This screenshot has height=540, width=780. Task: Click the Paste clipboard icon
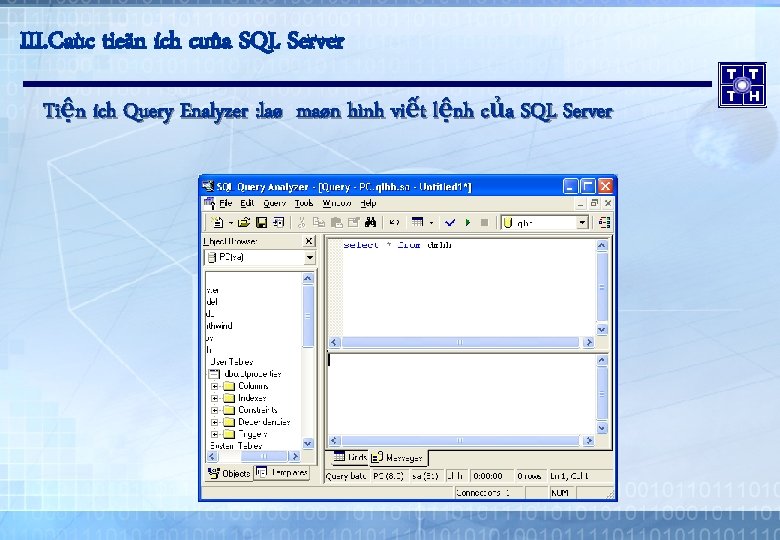[x=337, y=223]
